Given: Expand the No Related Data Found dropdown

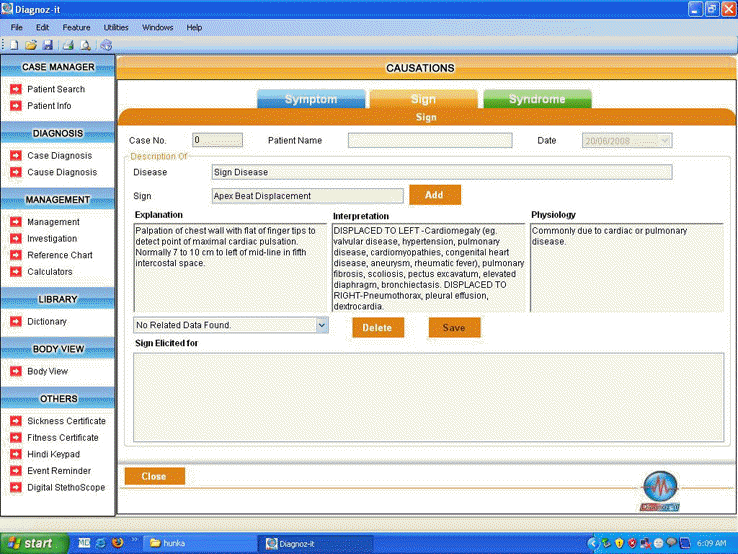Looking at the screenshot, I should click(x=321, y=325).
